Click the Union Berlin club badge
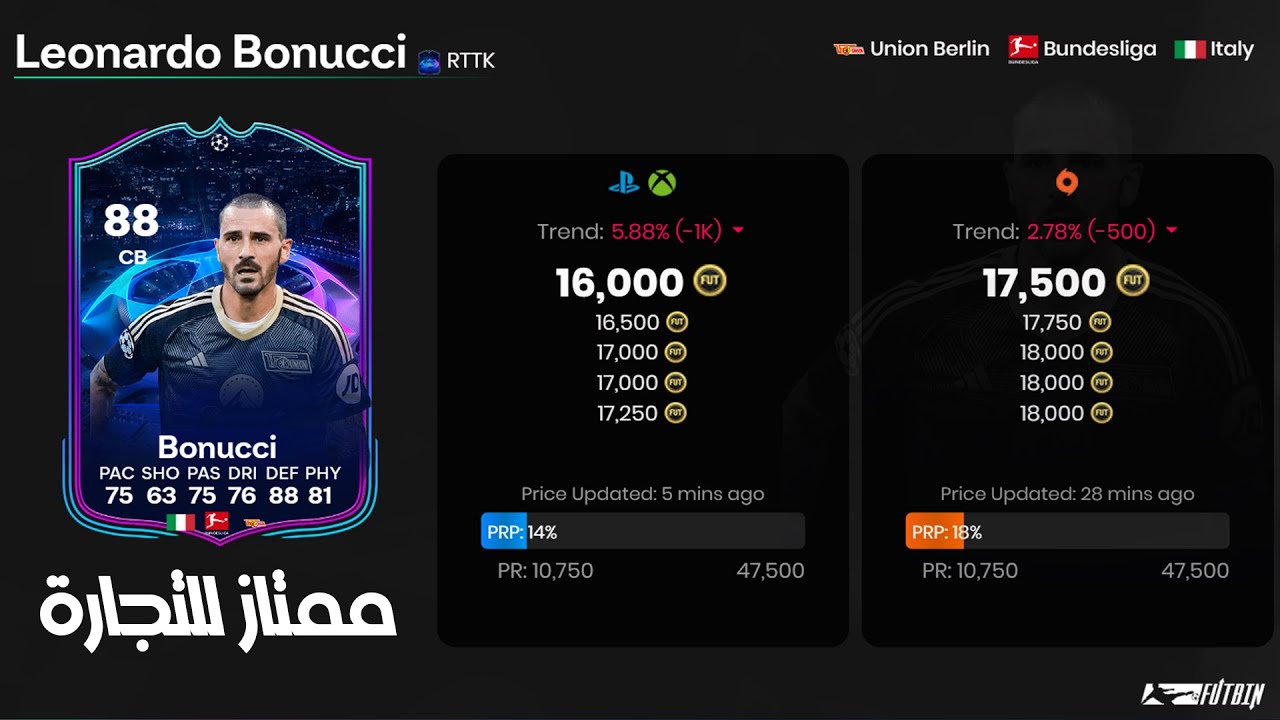The image size is (1280, 720). [x=848, y=48]
